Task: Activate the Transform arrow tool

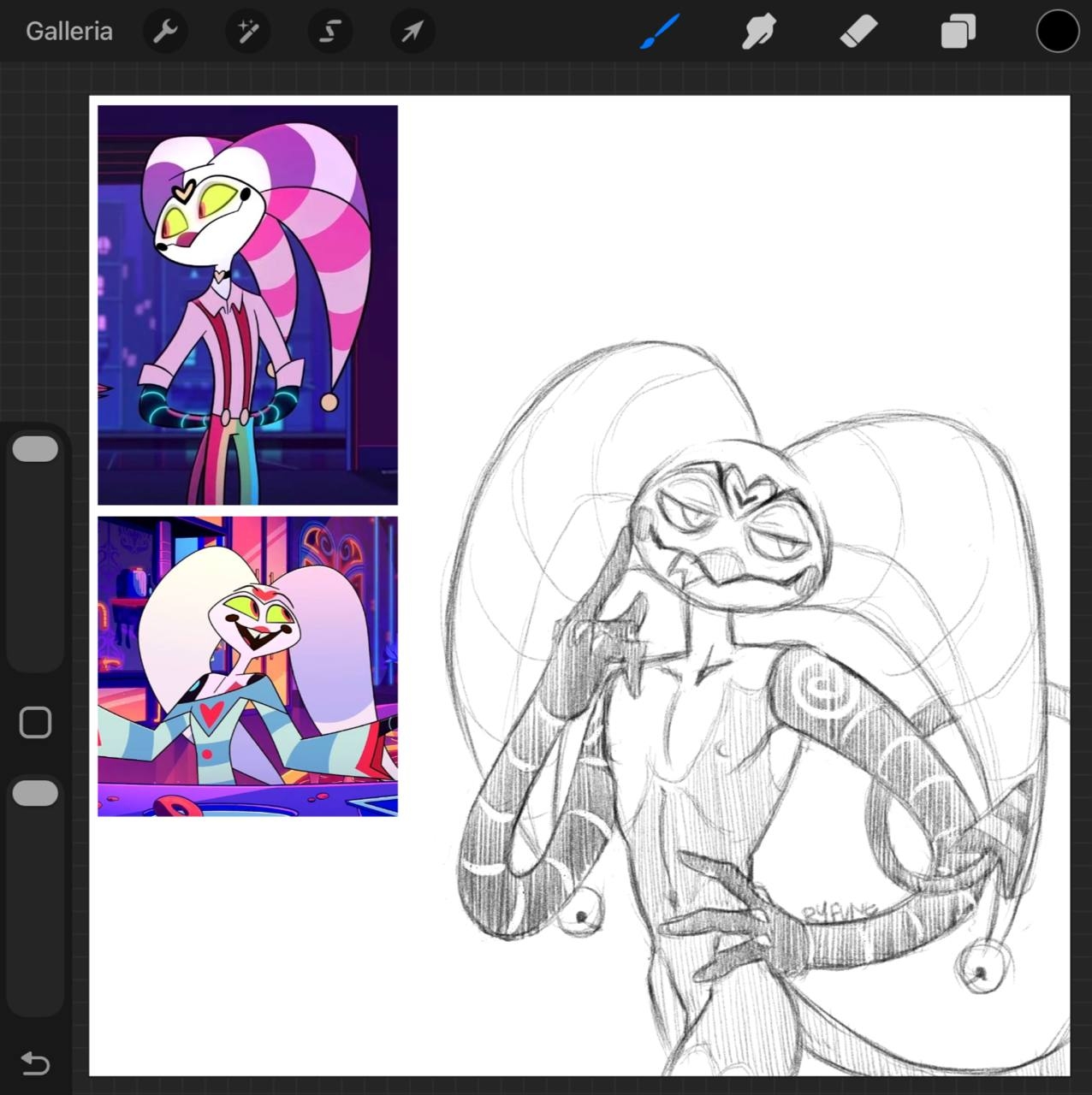Action: 412,32
